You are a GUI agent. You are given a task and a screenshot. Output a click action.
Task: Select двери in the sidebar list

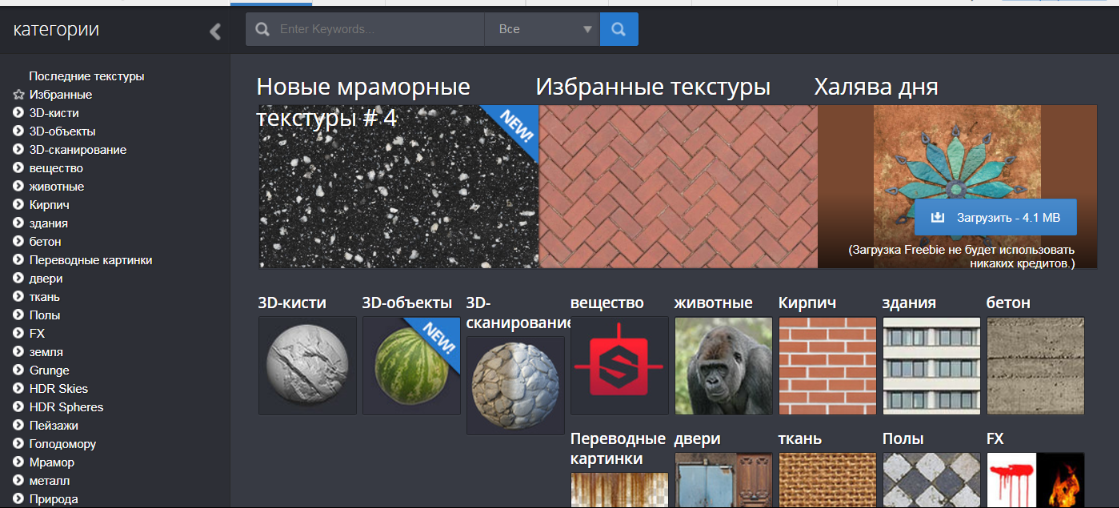pos(46,278)
